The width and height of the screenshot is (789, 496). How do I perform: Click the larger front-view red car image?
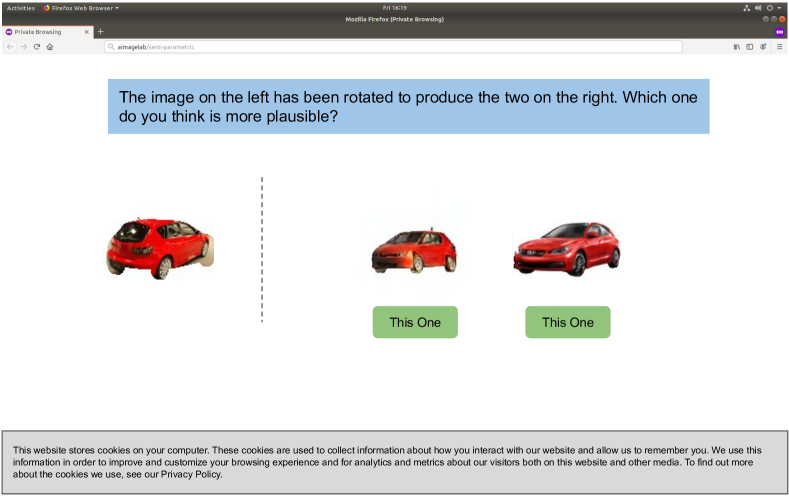567,249
